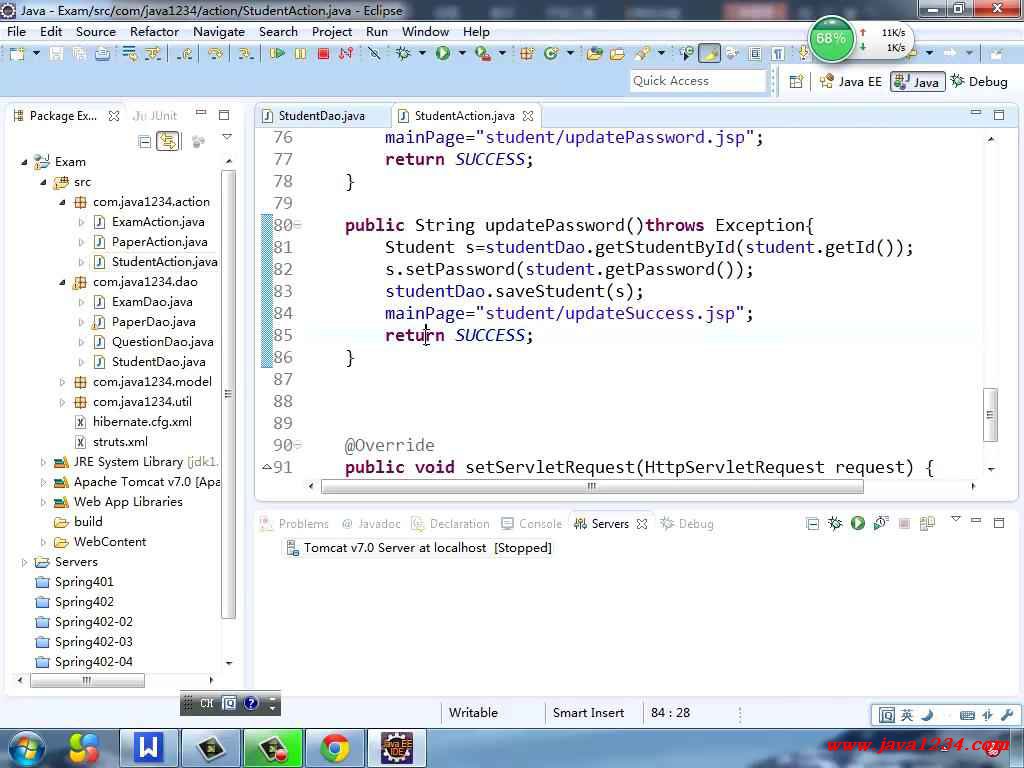The width and height of the screenshot is (1024, 768).
Task: Click the Package Explorer horizontal scrollbar
Action: 87,680
